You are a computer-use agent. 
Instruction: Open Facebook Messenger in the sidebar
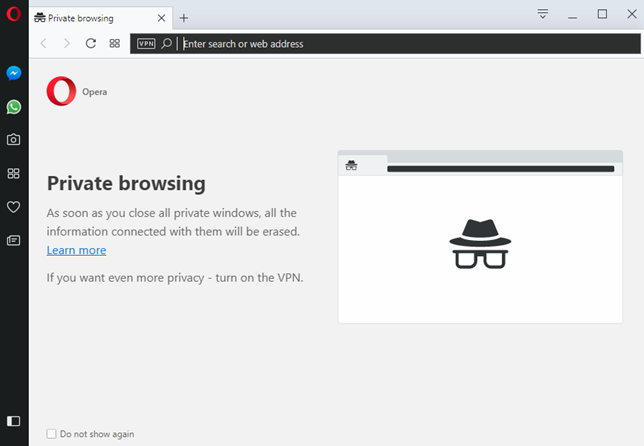(x=14, y=73)
